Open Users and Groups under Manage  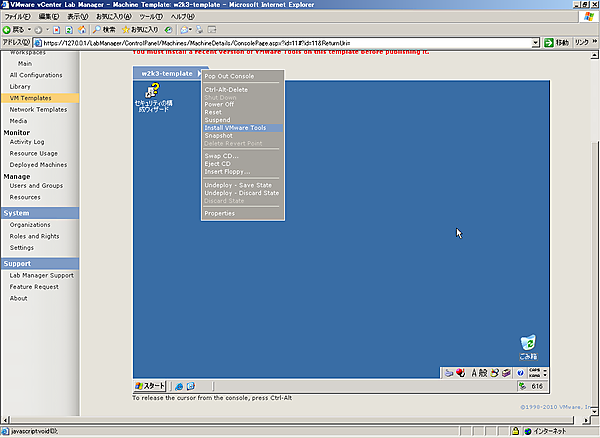tap(36, 186)
